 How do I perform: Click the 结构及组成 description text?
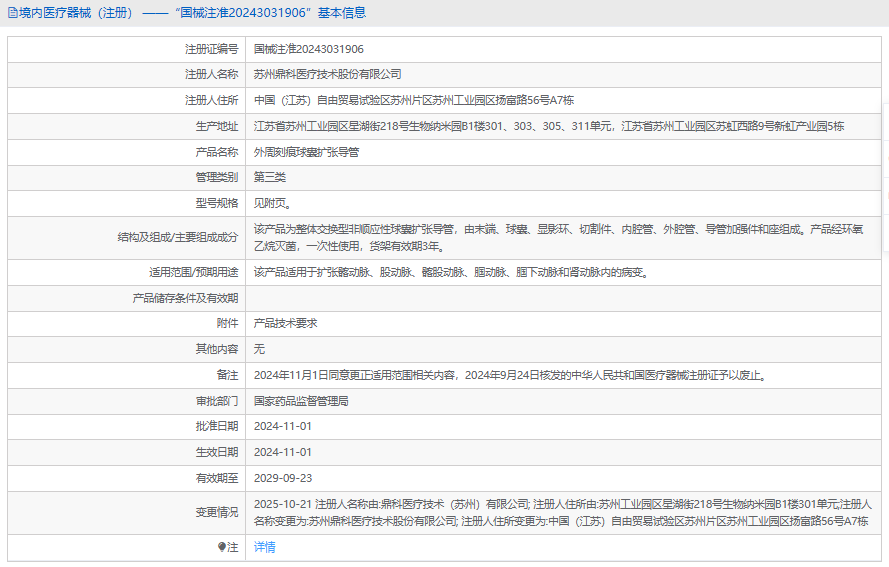pos(558,237)
